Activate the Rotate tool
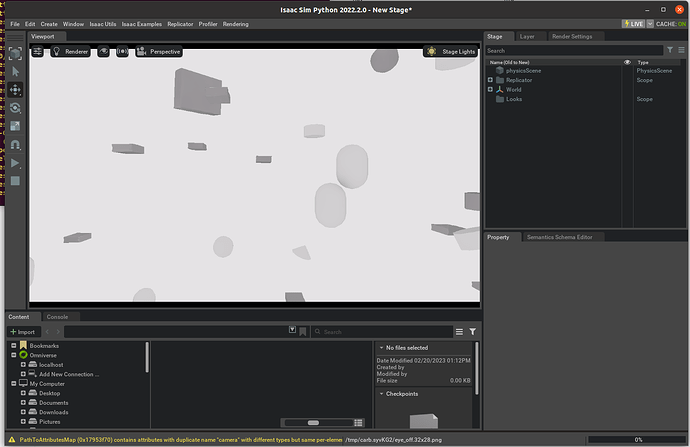The image size is (690, 447). [15, 108]
